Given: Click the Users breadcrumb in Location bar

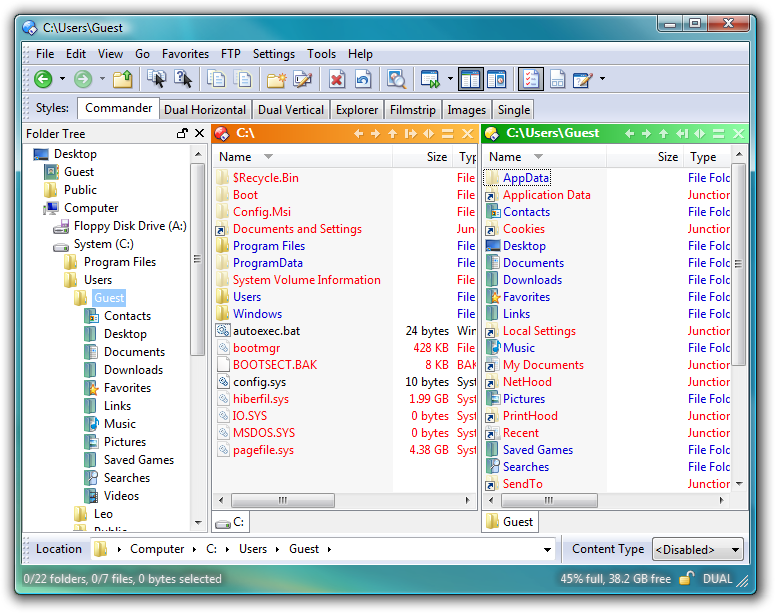Looking at the screenshot, I should (x=253, y=549).
